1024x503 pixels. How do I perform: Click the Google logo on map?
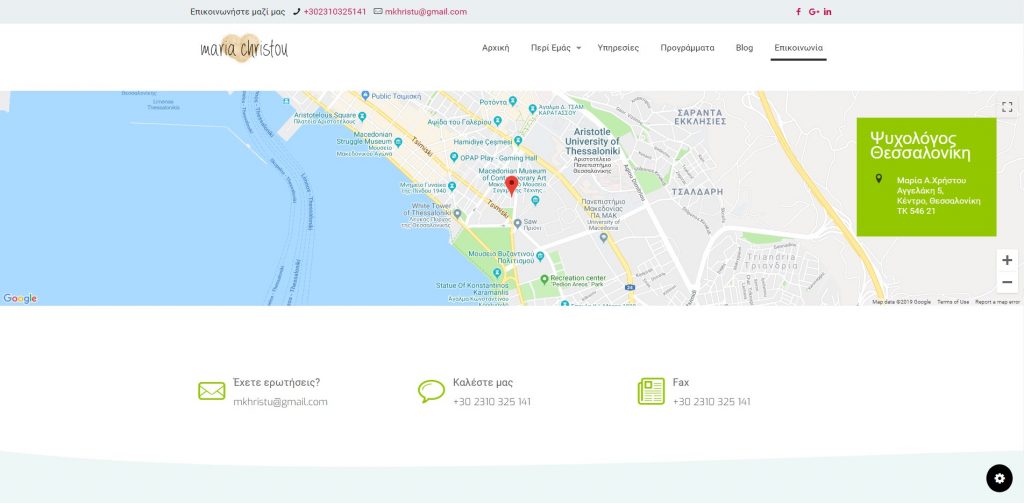[x=20, y=299]
